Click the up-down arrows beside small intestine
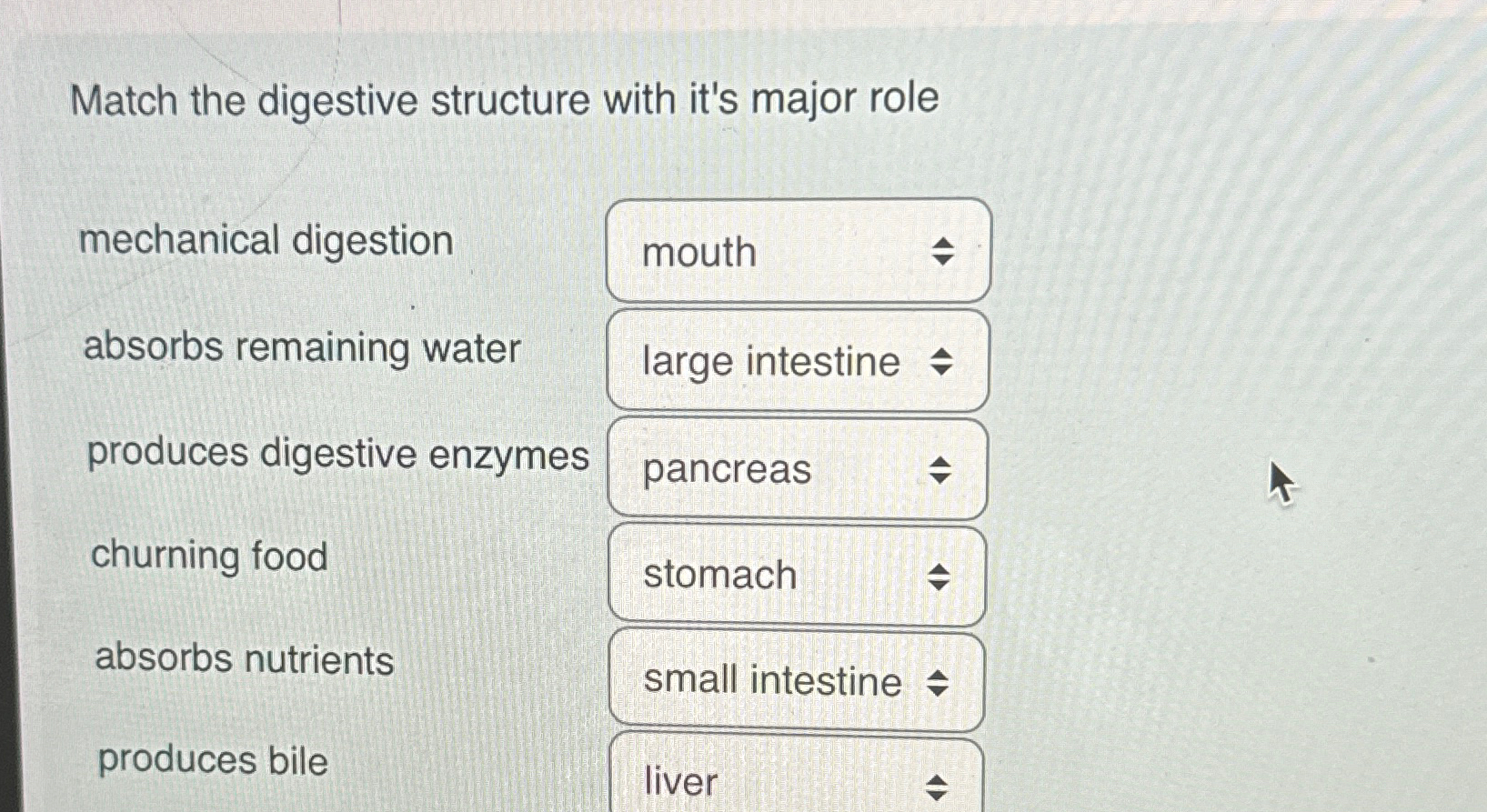Image resolution: width=1487 pixels, height=812 pixels. click(x=936, y=683)
